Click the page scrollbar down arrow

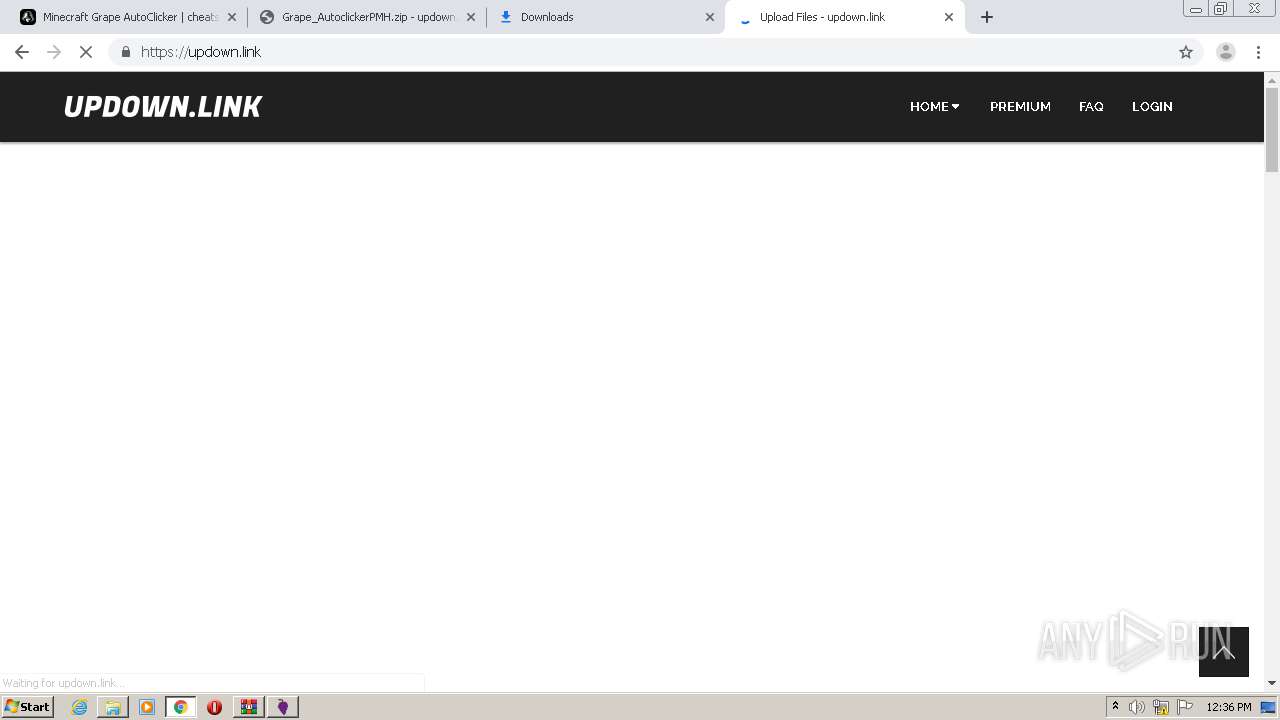tap(1272, 683)
